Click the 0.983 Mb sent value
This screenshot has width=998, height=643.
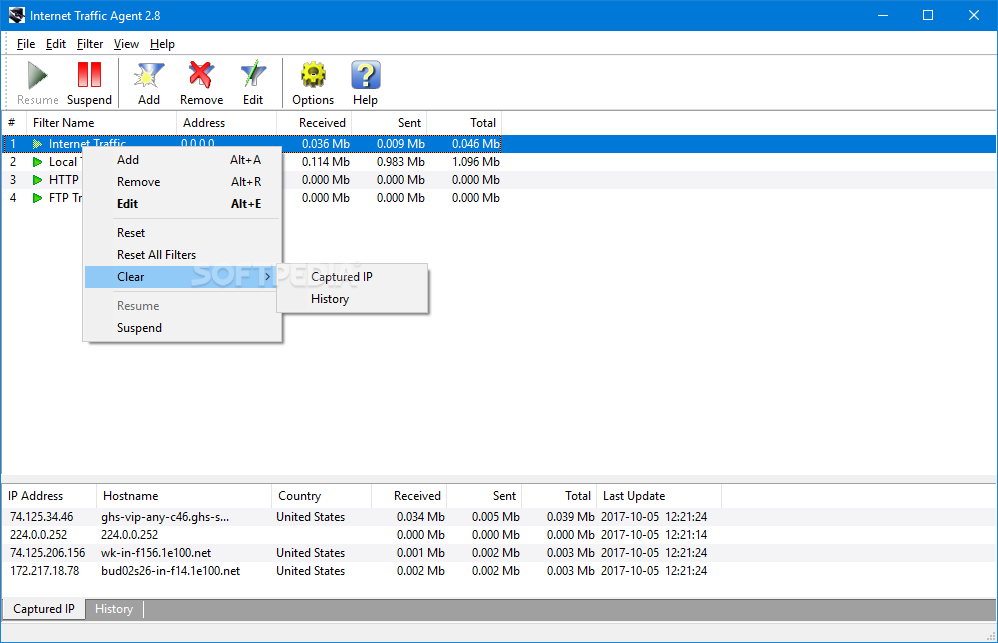(401, 162)
